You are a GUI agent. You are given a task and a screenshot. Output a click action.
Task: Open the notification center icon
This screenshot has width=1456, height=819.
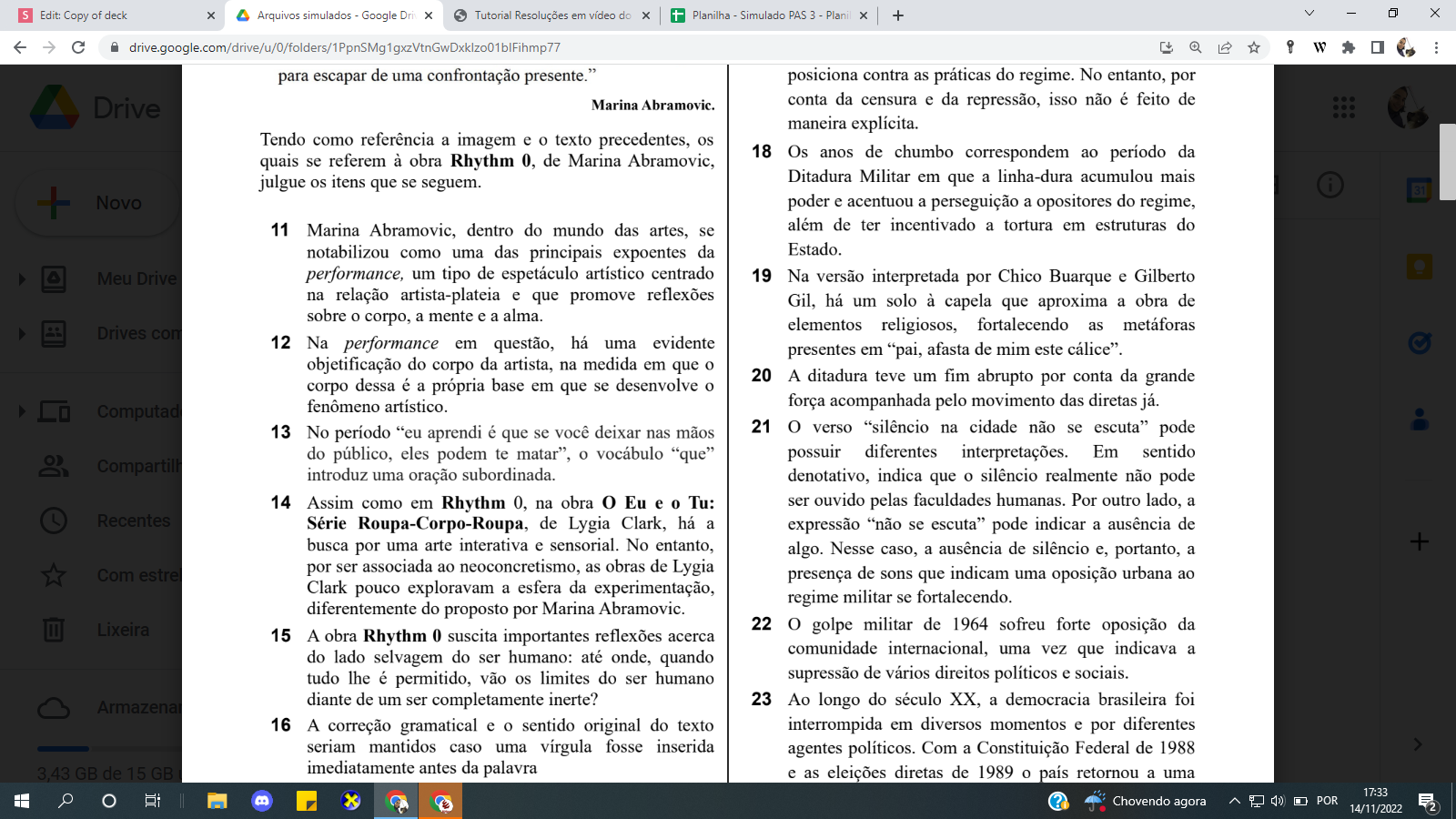[1428, 802]
